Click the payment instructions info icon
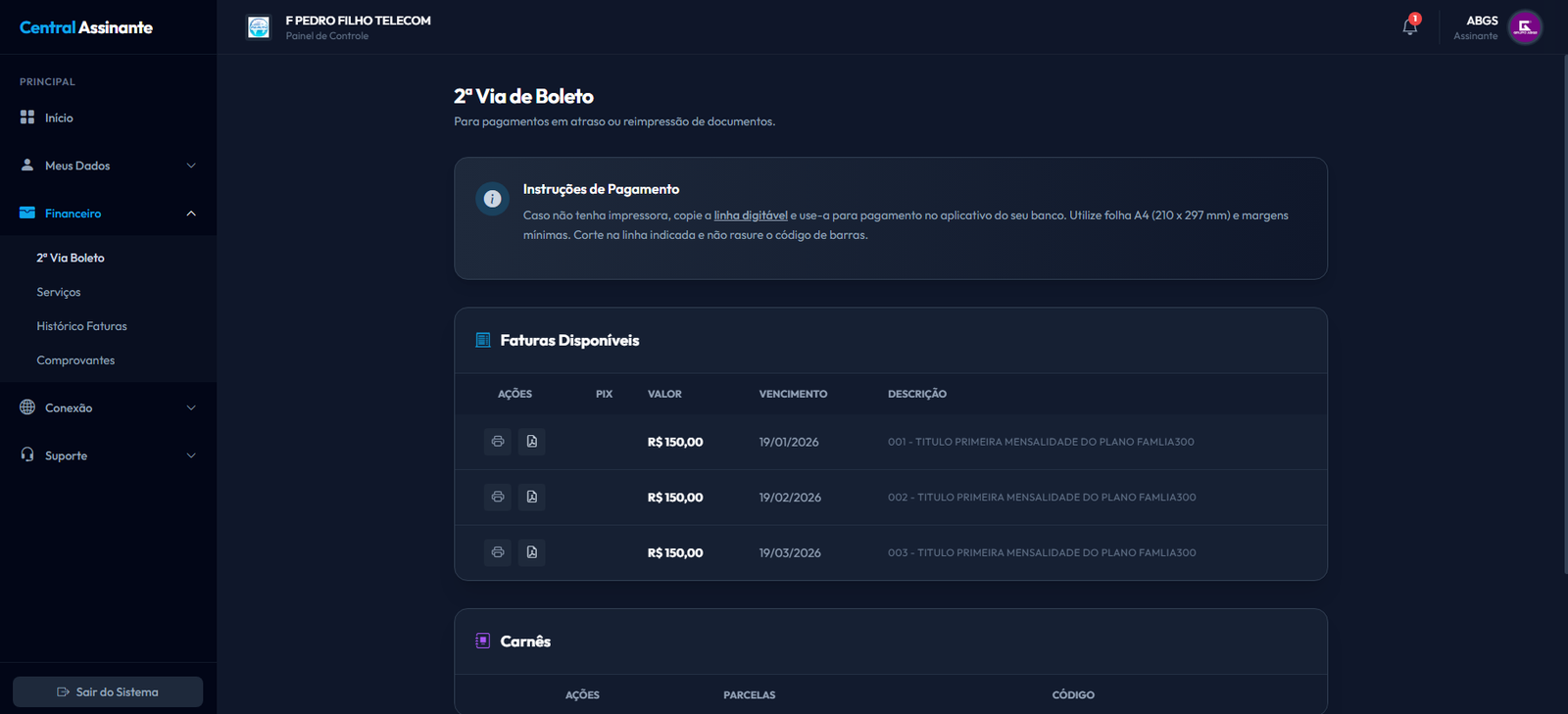Screen dimensions: 1568x714 tap(492, 199)
